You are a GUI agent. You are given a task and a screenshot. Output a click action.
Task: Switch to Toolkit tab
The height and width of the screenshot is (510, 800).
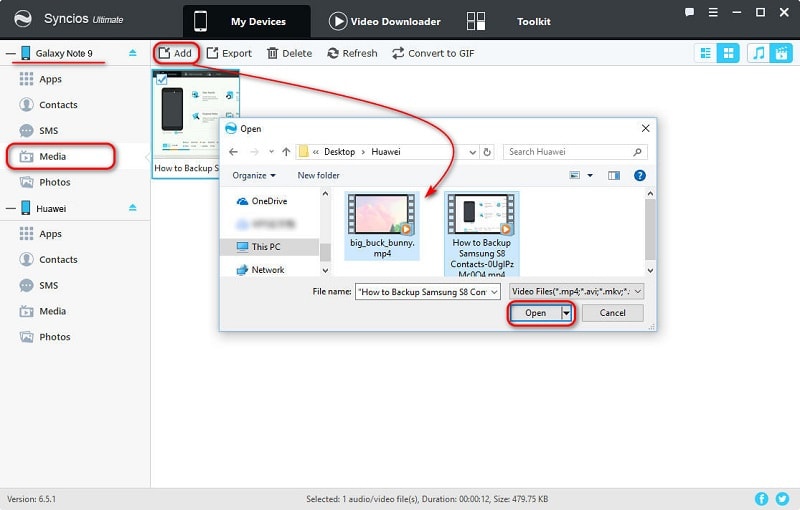(x=509, y=21)
